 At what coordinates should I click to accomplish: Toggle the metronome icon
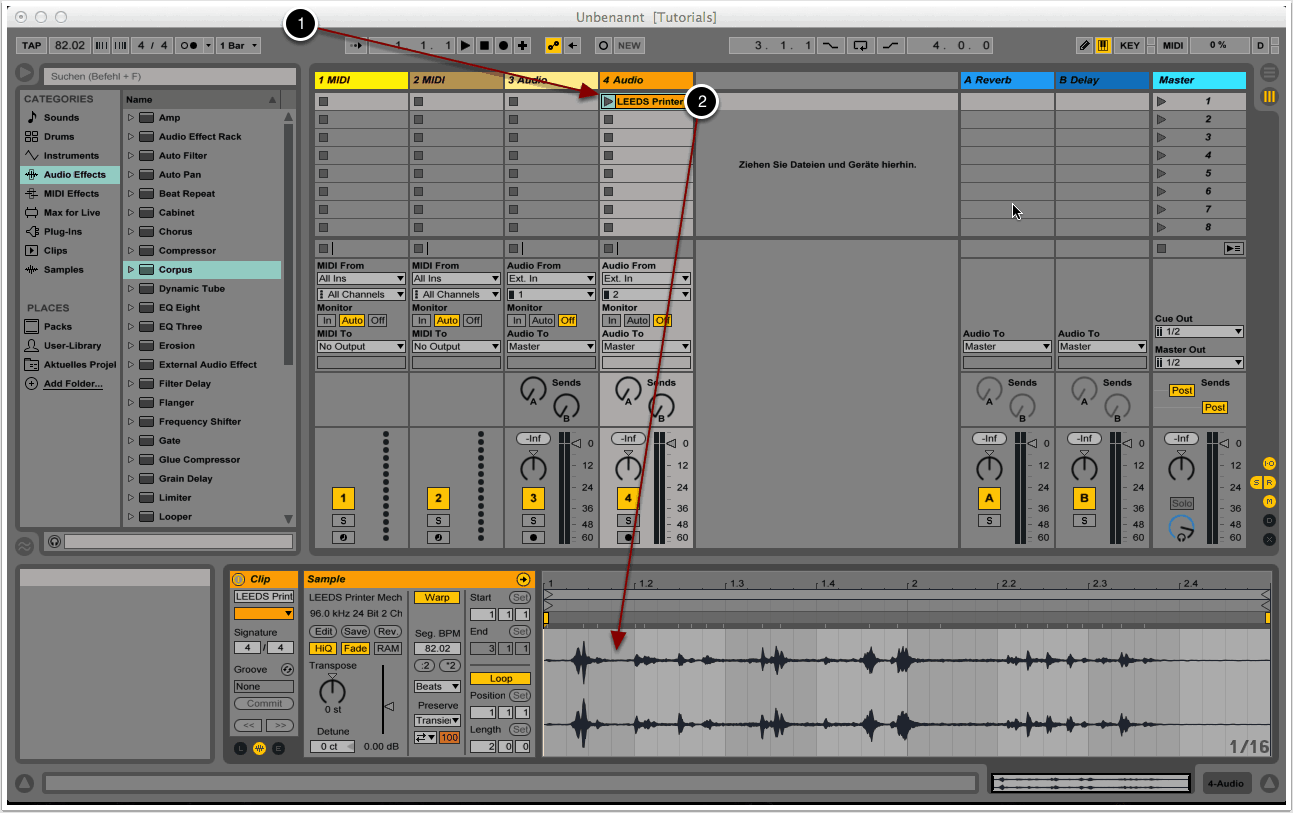pos(187,45)
